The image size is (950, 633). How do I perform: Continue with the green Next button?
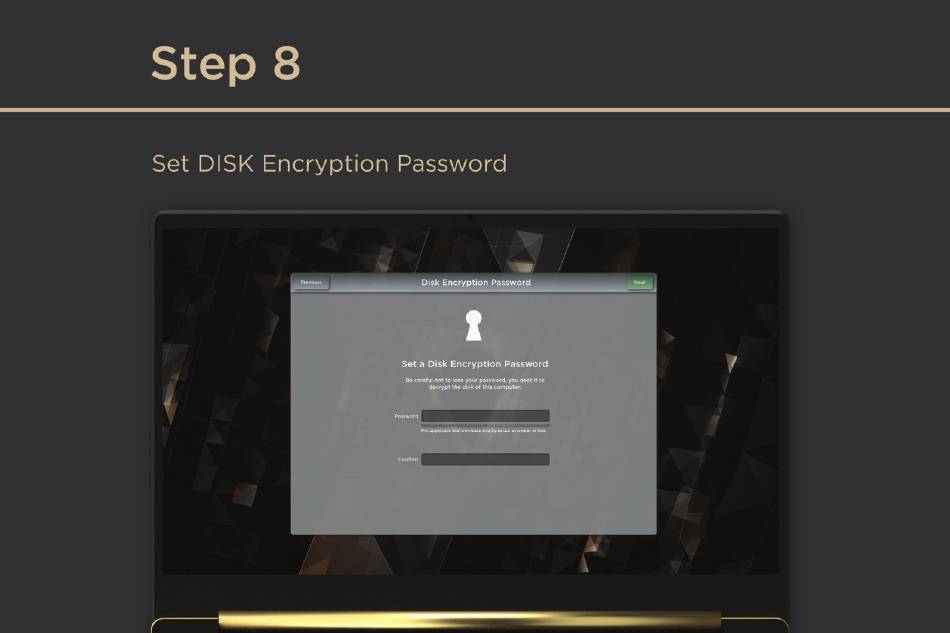[x=639, y=282]
